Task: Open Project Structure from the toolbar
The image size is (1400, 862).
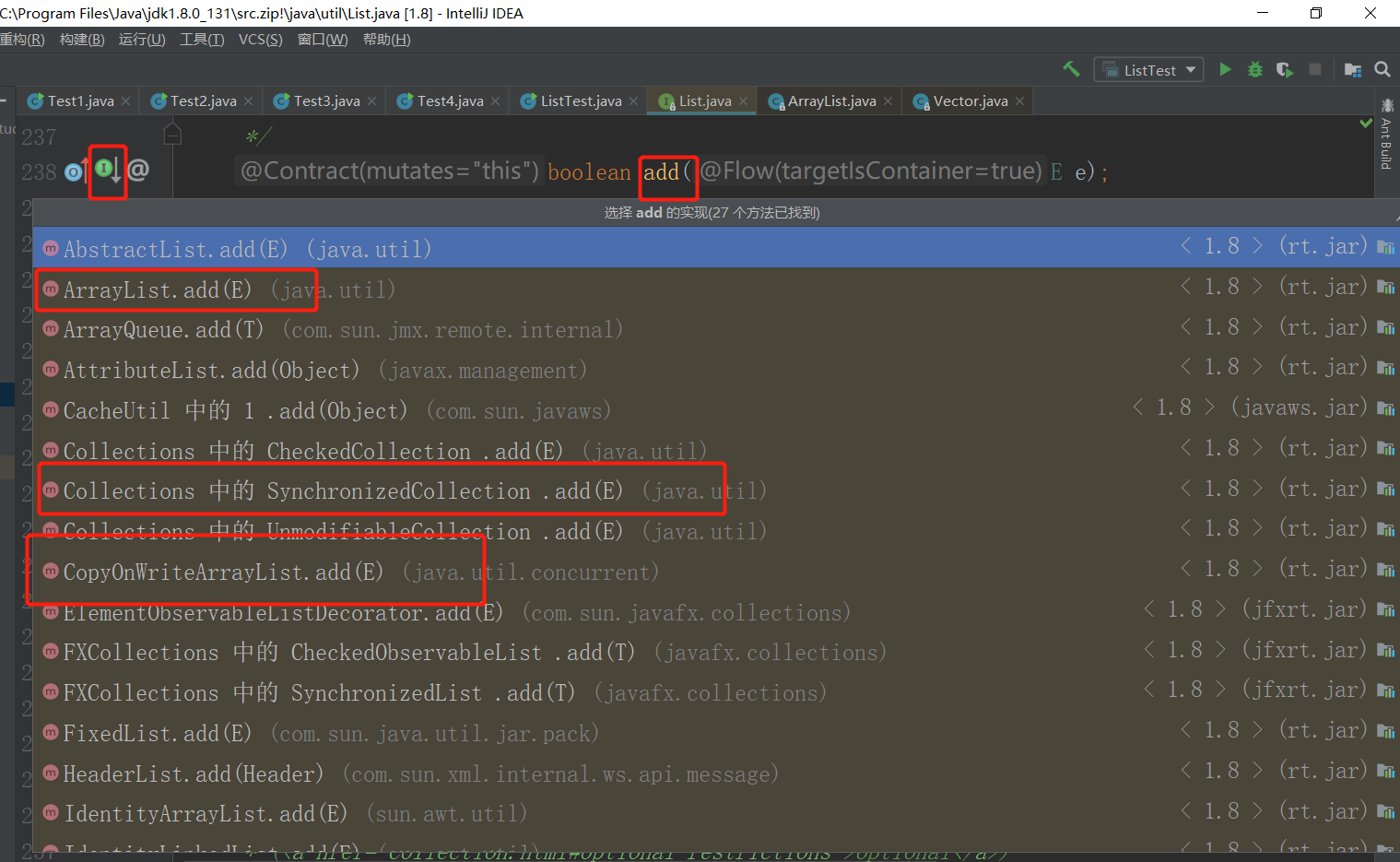Action: point(1352,69)
